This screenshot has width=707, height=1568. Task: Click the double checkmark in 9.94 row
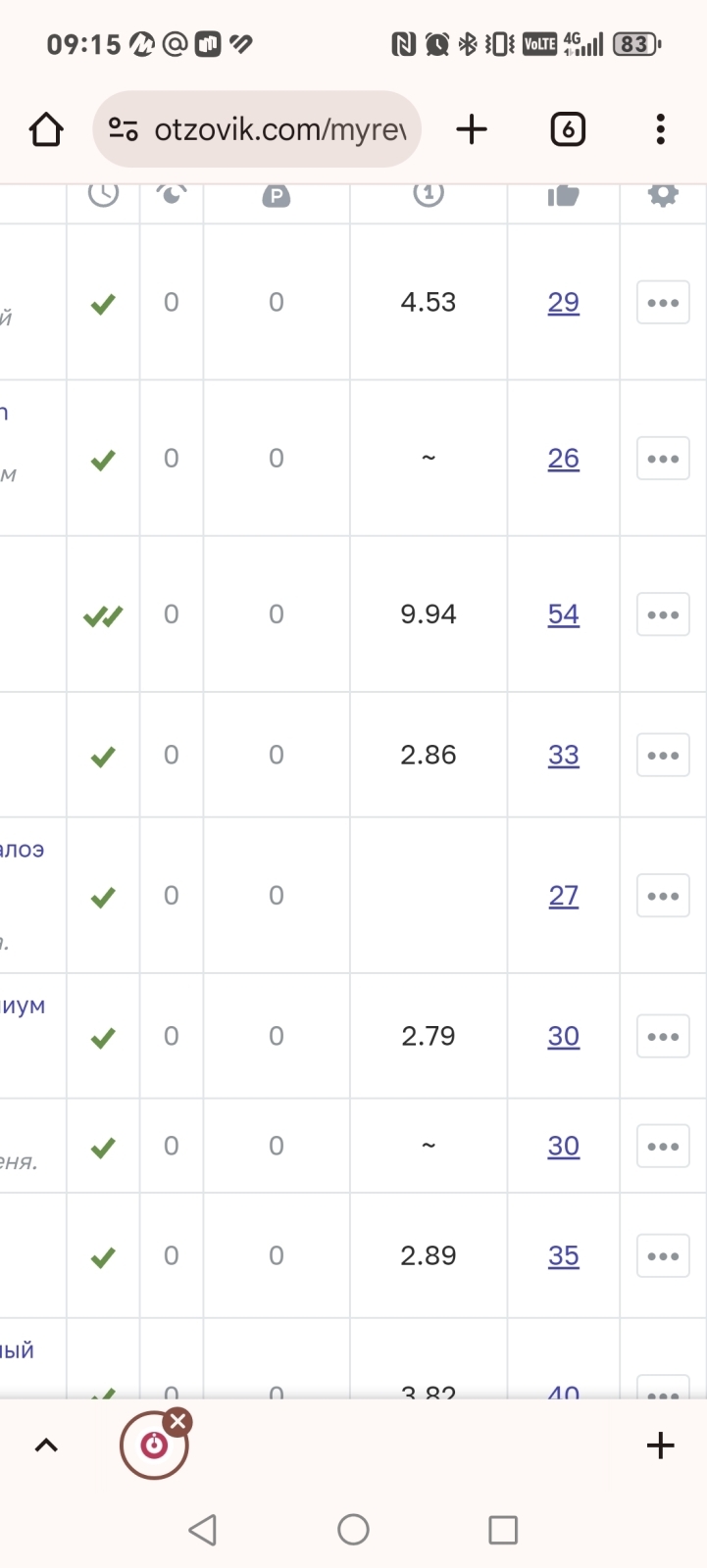(103, 616)
